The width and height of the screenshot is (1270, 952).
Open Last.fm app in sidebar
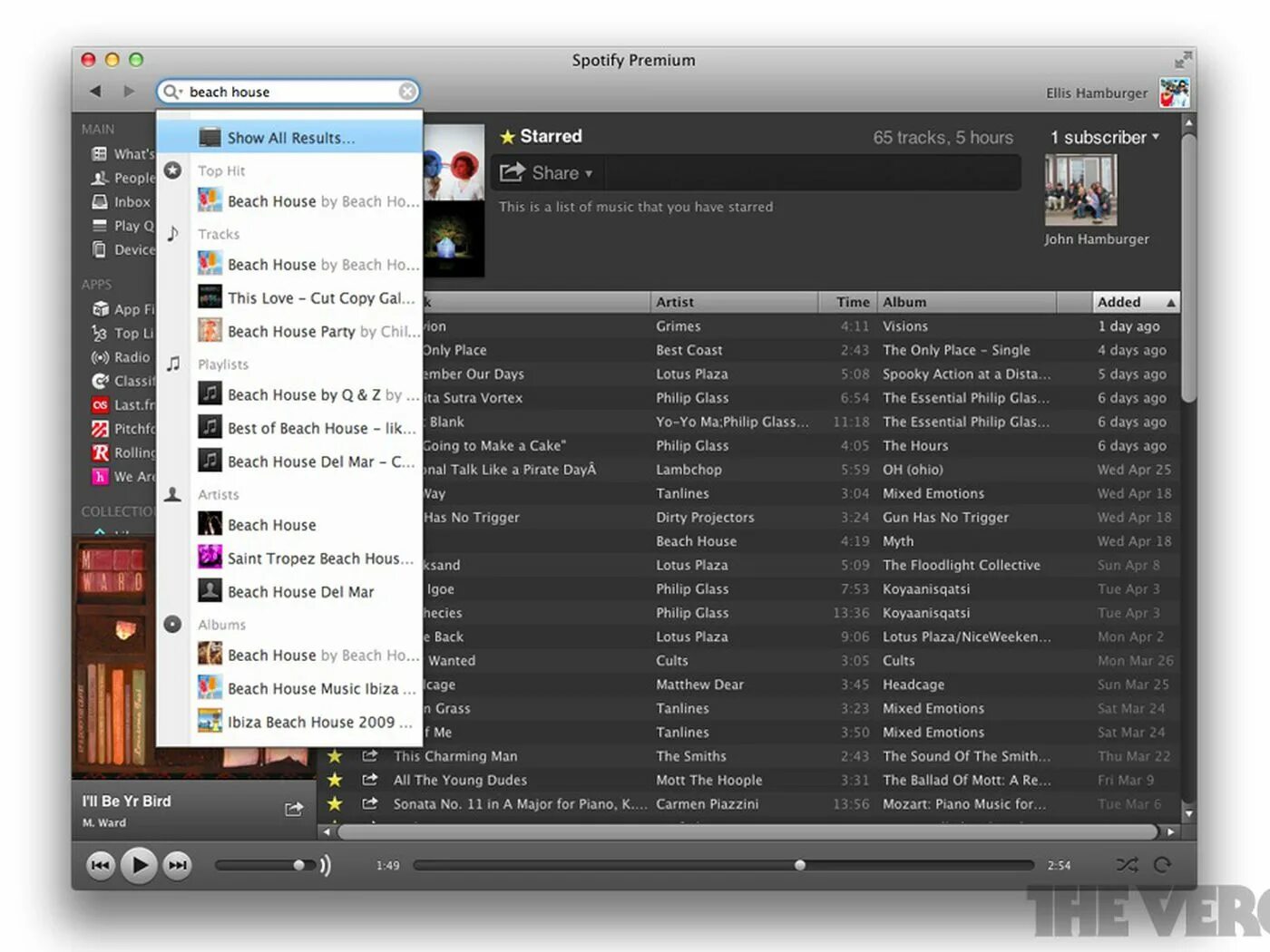122,405
